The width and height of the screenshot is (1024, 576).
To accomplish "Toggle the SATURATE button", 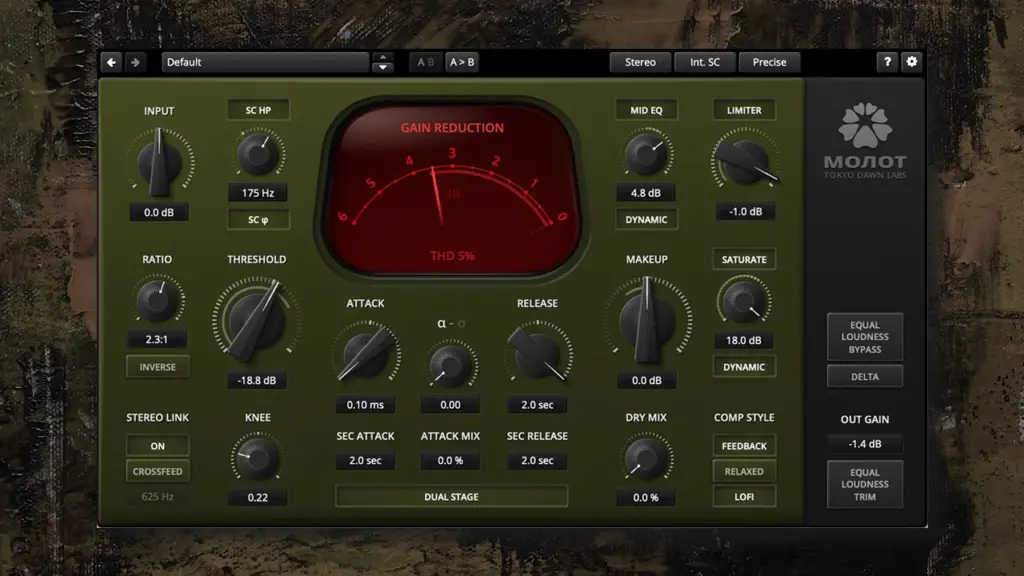I will click(744, 259).
